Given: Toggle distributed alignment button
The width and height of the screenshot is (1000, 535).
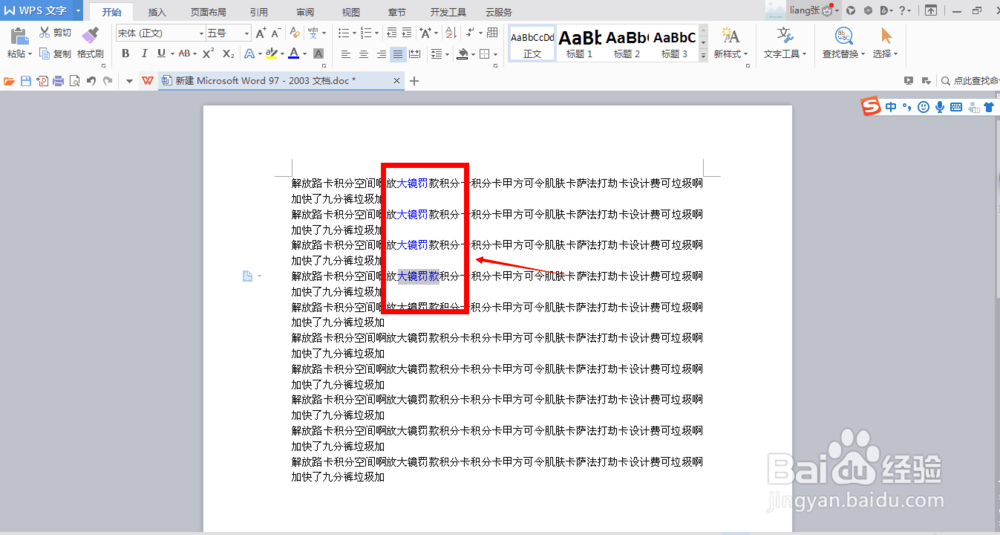Looking at the screenshot, I should [x=415, y=55].
